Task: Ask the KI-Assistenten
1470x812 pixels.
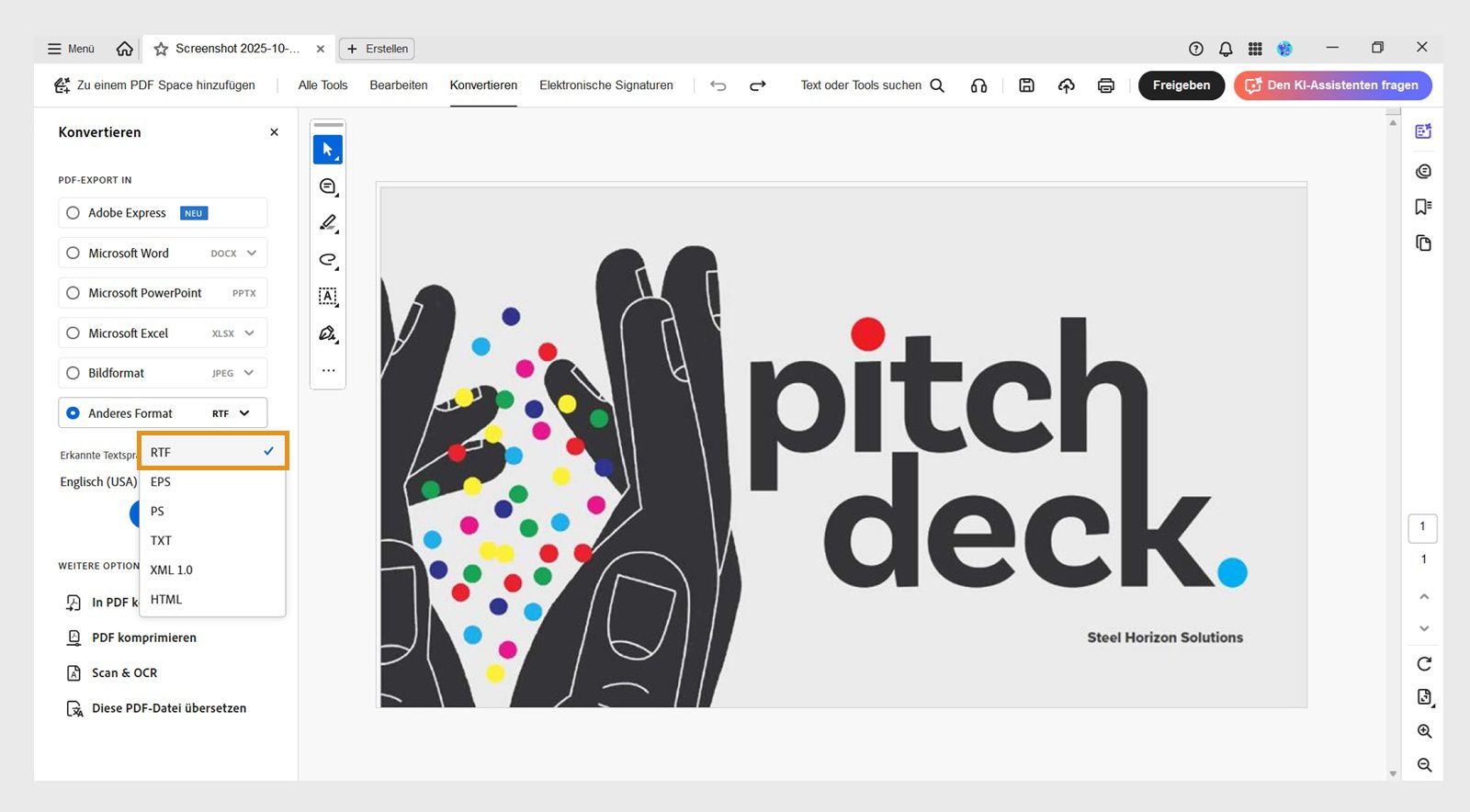Action: click(1333, 85)
